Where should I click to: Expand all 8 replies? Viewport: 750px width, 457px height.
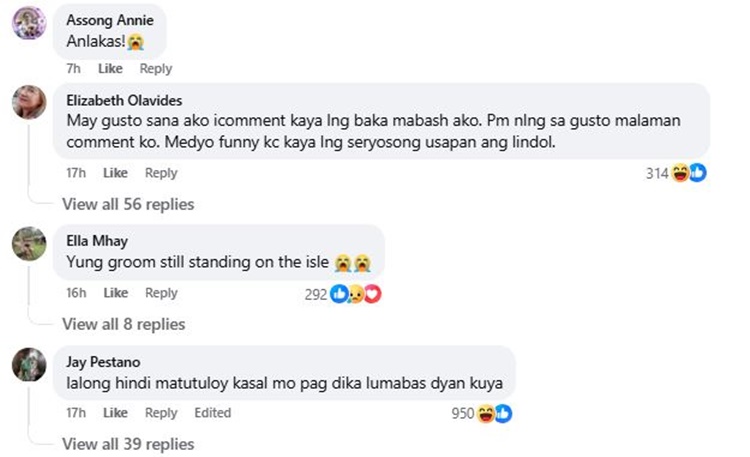[x=124, y=324]
